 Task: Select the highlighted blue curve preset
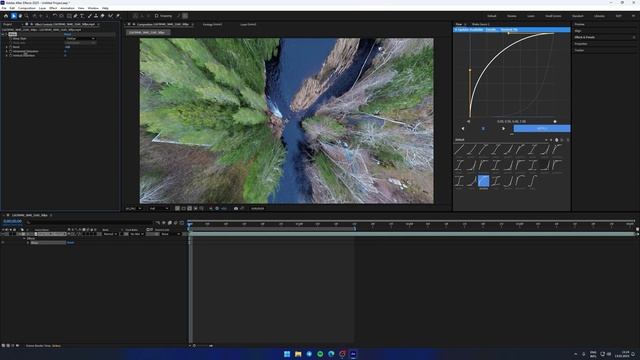(483, 182)
